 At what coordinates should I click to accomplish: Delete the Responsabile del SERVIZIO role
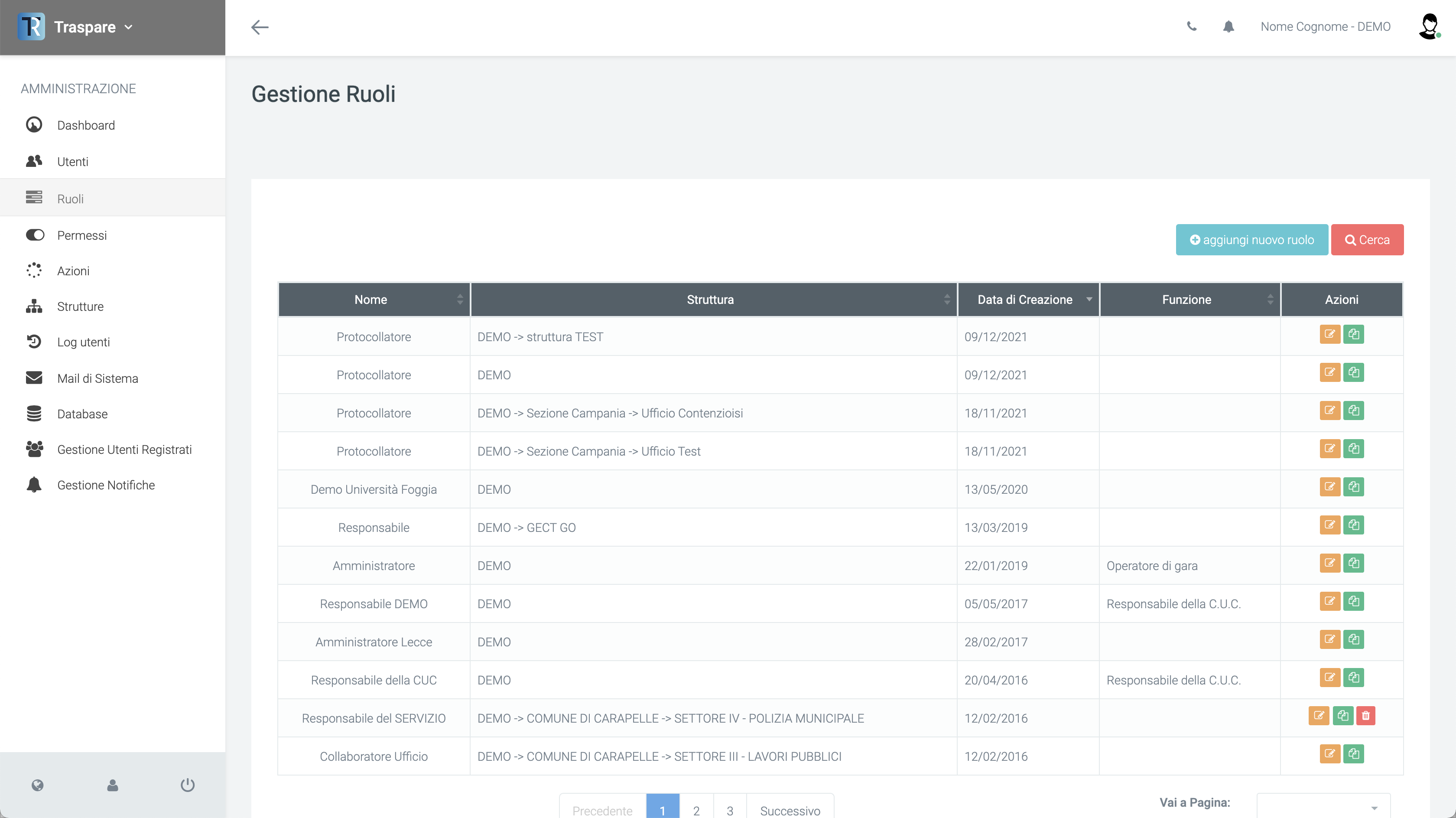1365,716
